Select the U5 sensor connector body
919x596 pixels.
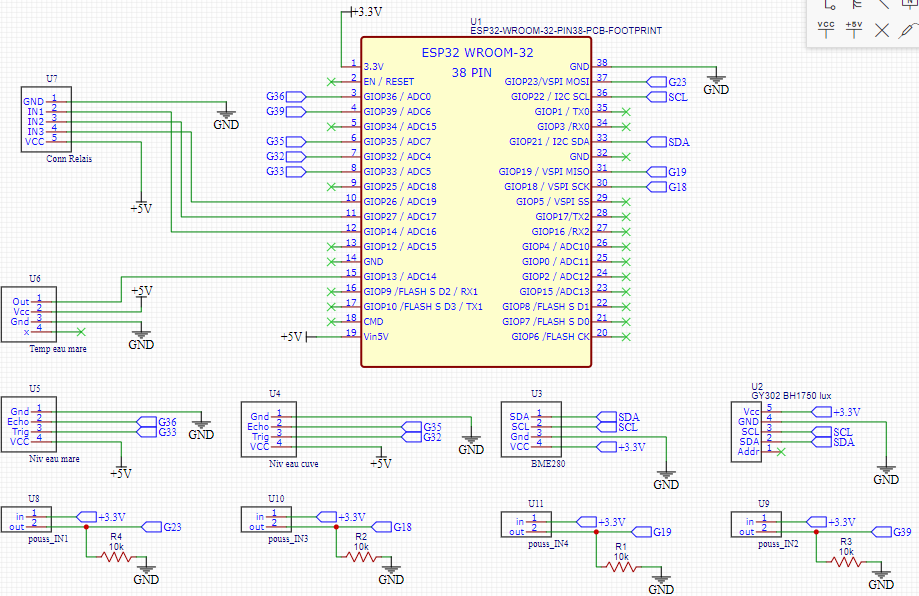pyautogui.click(x=29, y=426)
